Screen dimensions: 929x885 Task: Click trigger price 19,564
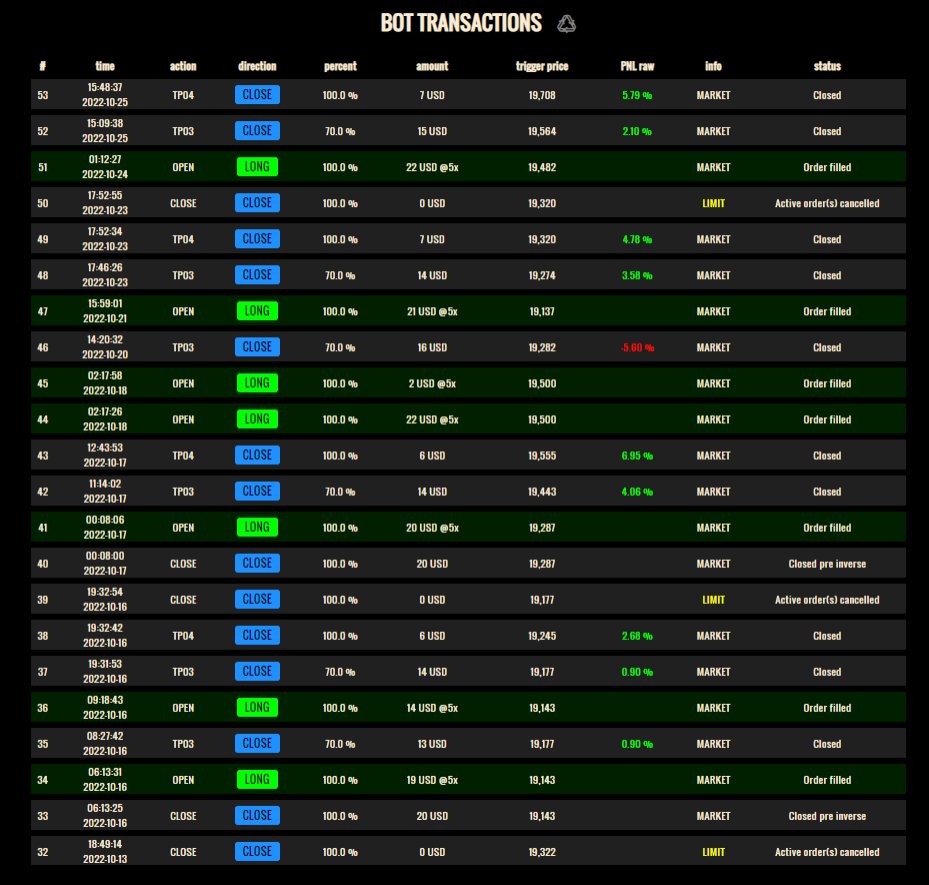(x=542, y=132)
